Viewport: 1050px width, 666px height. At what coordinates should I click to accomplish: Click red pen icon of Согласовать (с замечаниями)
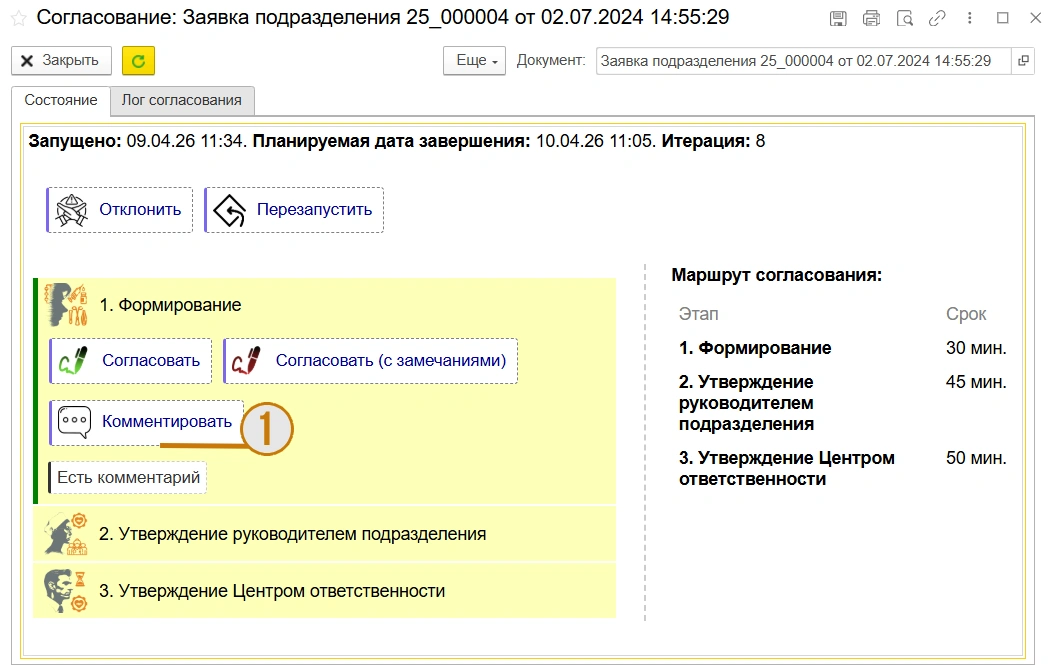(246, 361)
